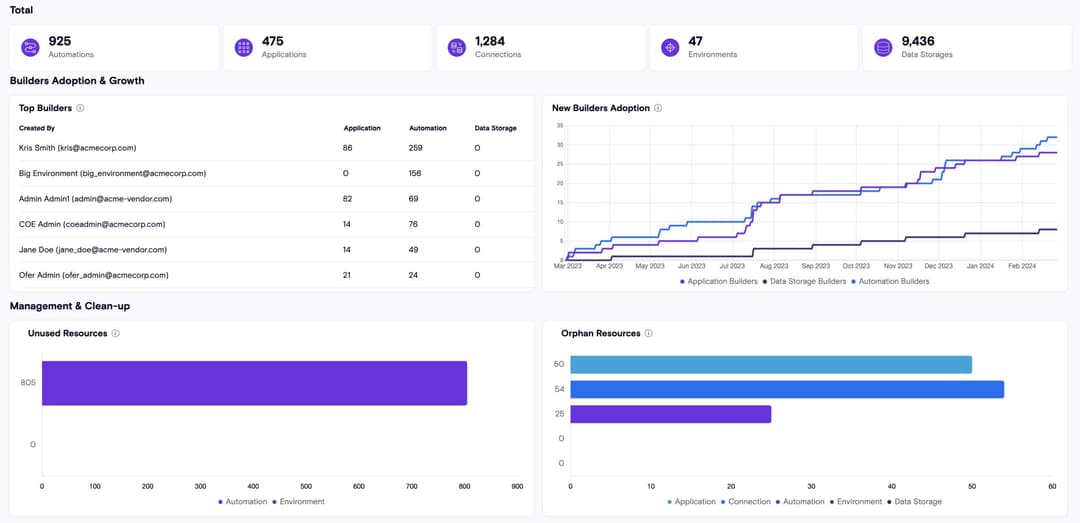1080x523 pixels.
Task: Open the info tooltip beside Top Builders
Action: 80,108
